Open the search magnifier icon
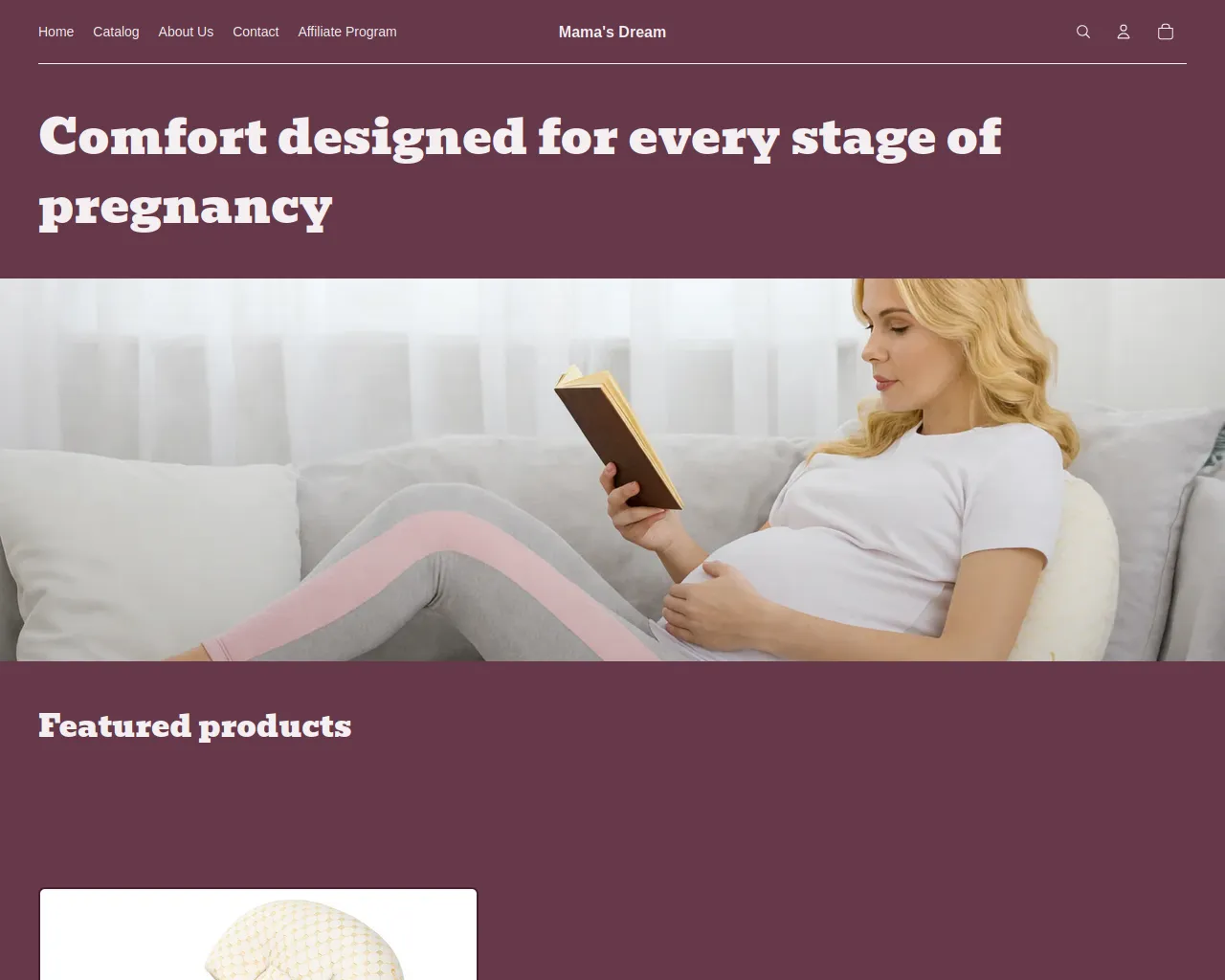Image resolution: width=1225 pixels, height=980 pixels. pyautogui.click(x=1082, y=32)
